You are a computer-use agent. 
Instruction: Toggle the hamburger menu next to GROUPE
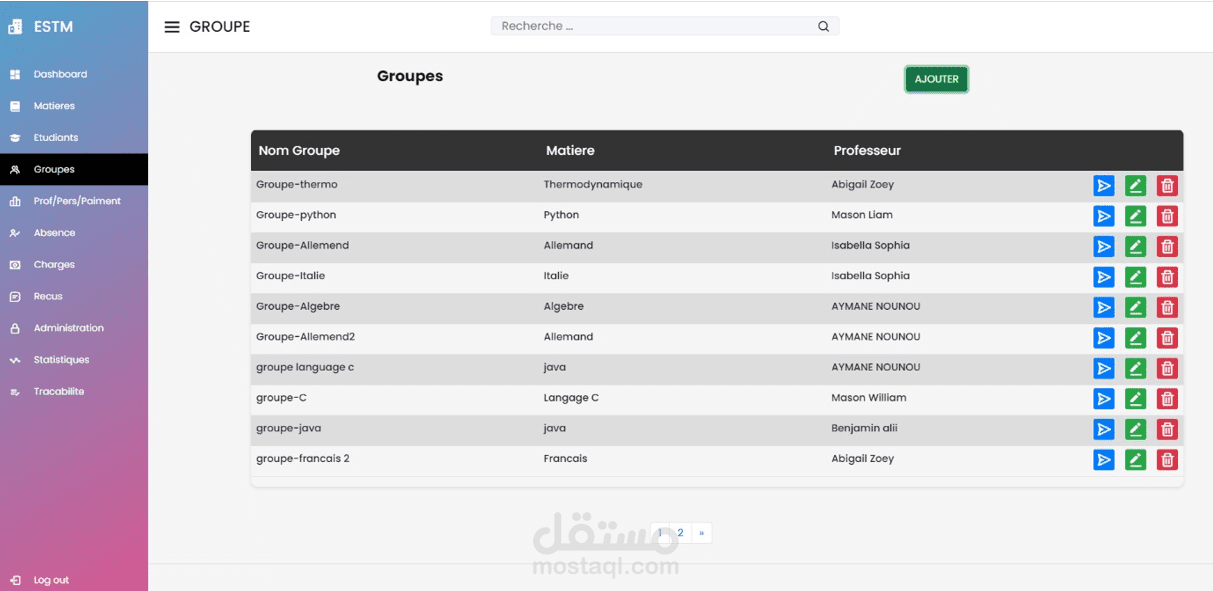(x=172, y=27)
